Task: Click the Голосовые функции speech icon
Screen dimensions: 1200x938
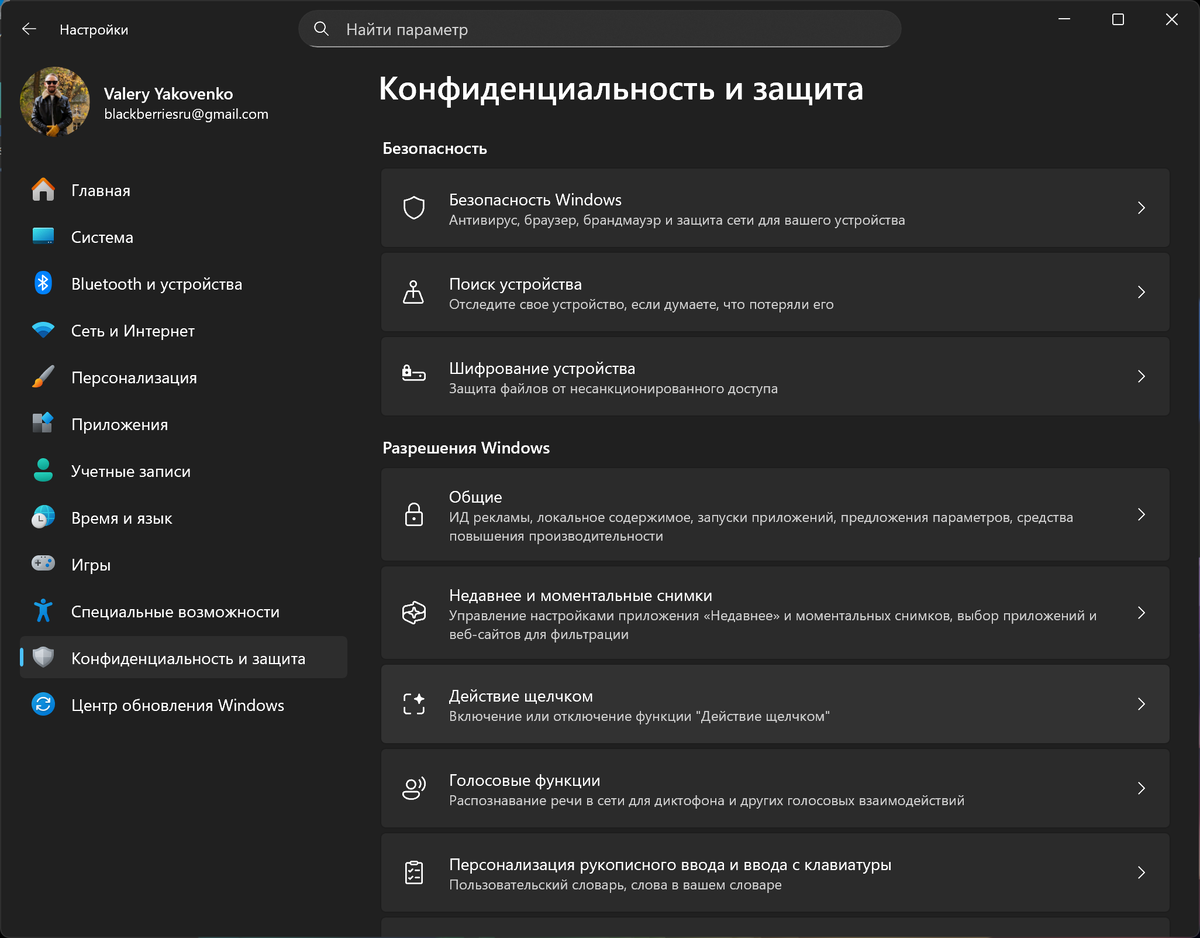Action: (x=414, y=788)
